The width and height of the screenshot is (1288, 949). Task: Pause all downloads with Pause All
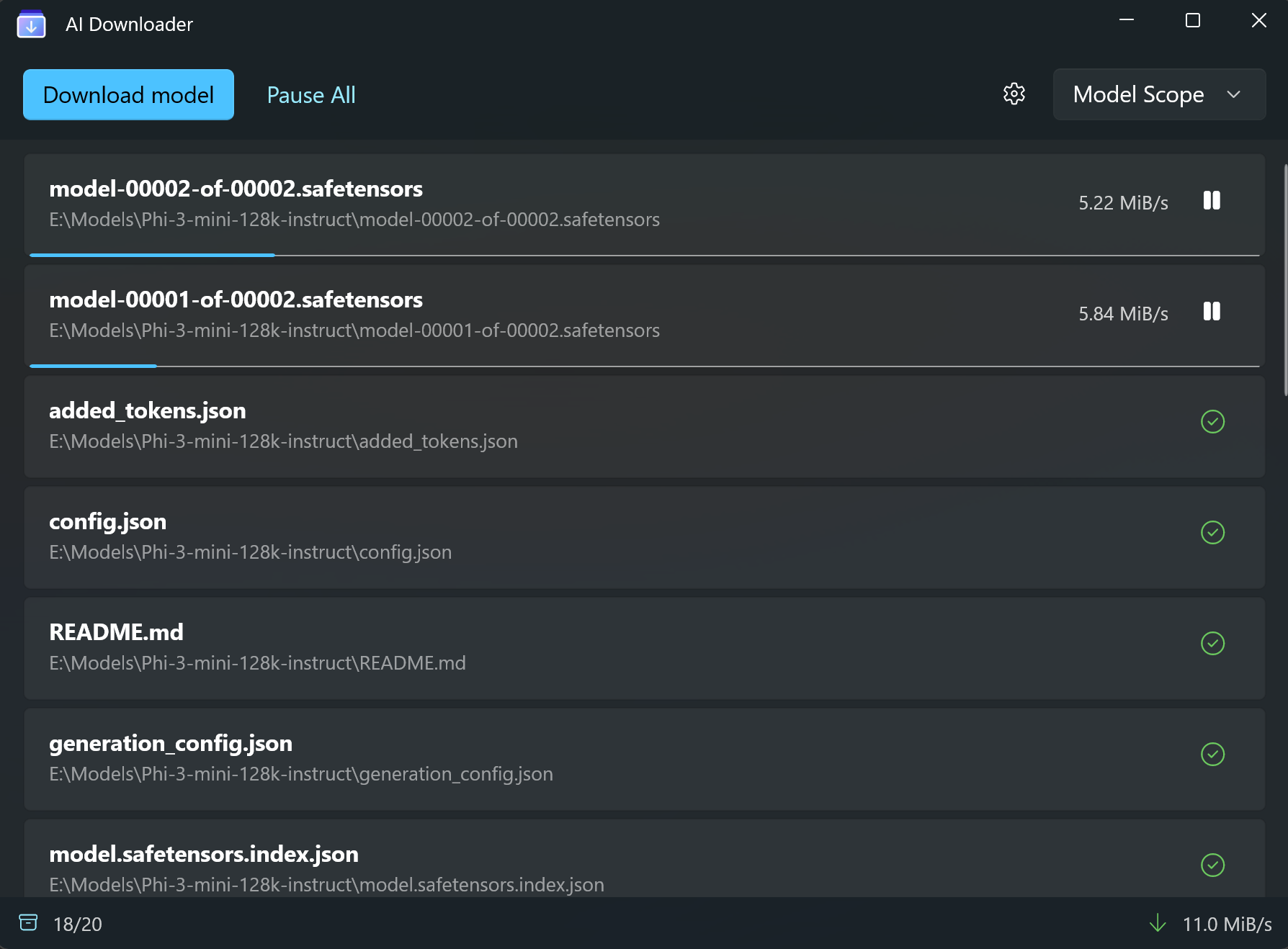tap(311, 95)
